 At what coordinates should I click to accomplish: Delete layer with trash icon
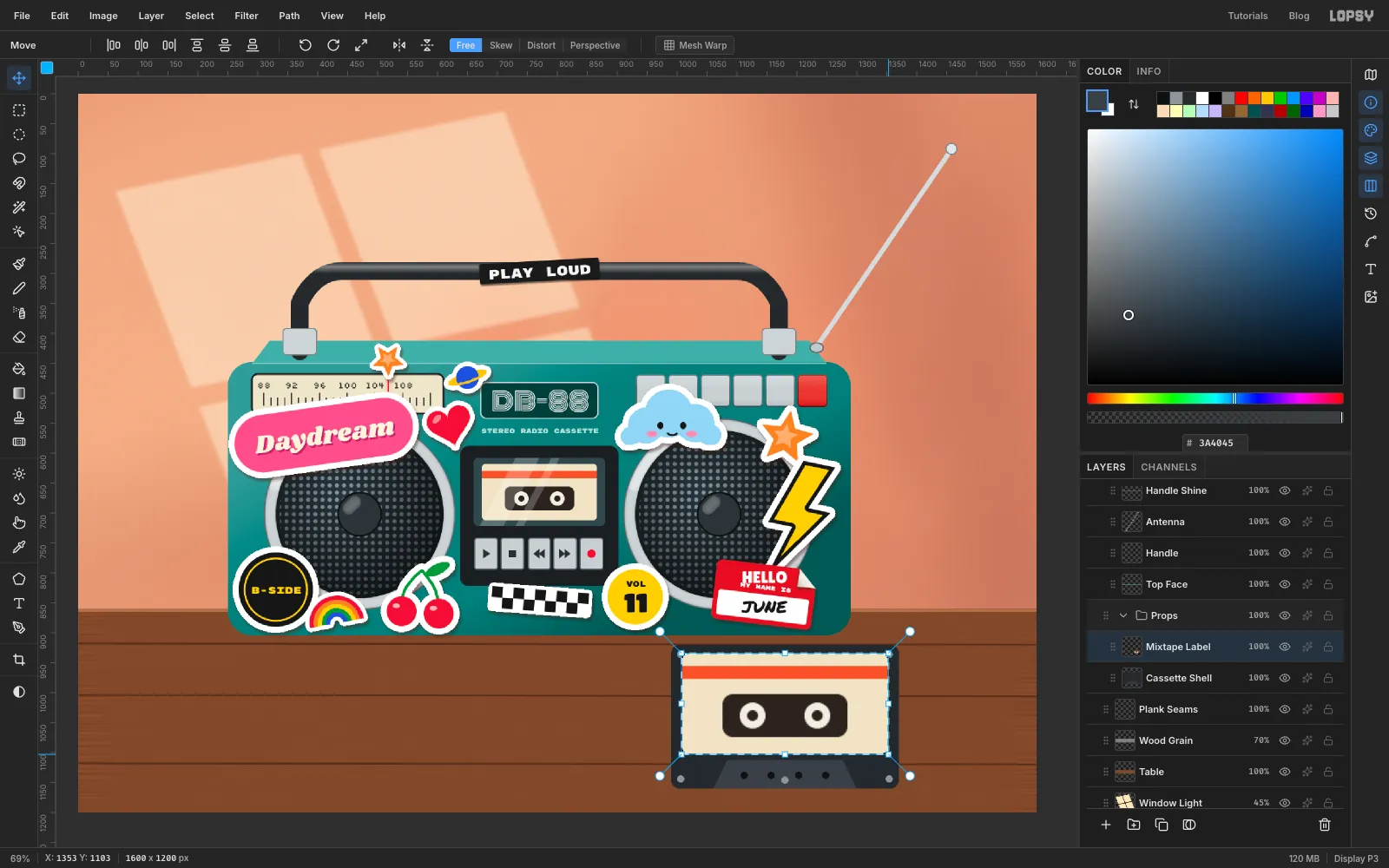coord(1325,825)
